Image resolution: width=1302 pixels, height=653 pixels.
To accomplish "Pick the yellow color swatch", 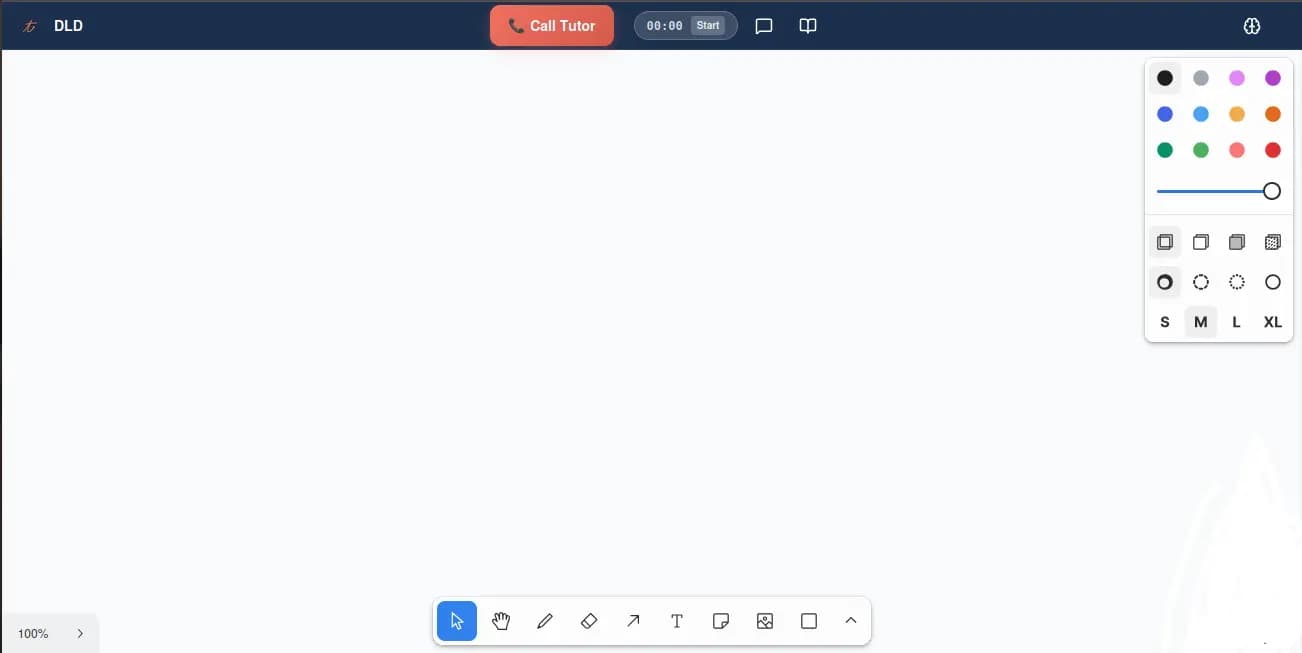I will point(1237,114).
